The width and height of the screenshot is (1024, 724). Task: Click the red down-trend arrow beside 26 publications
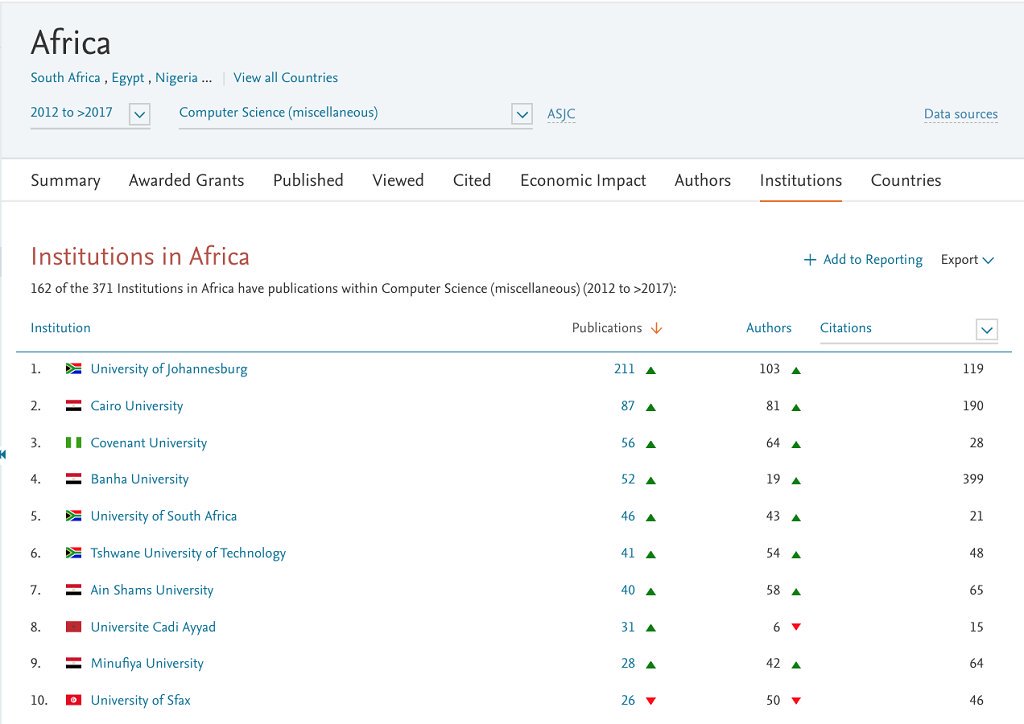[x=650, y=700]
